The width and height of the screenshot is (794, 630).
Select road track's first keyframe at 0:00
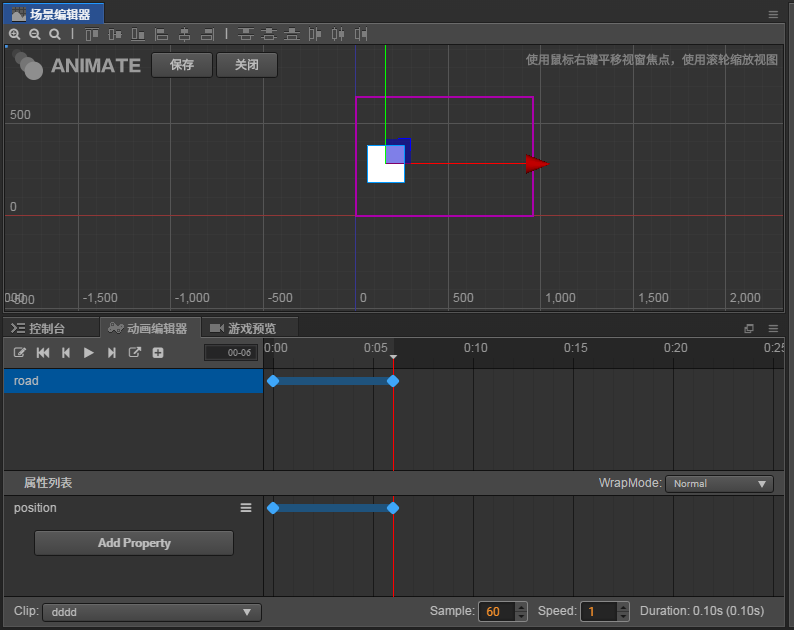tap(273, 381)
